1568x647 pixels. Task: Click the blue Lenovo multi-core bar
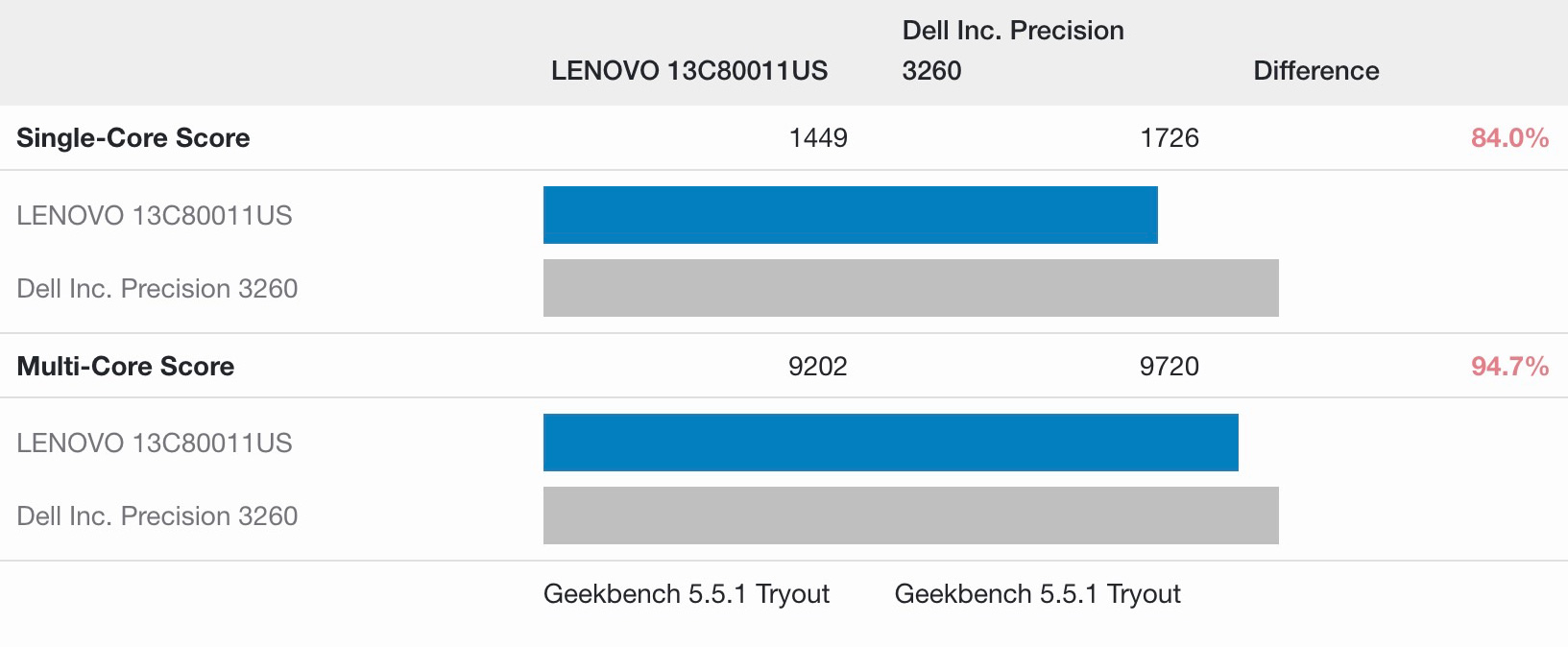pyautogui.click(x=890, y=443)
